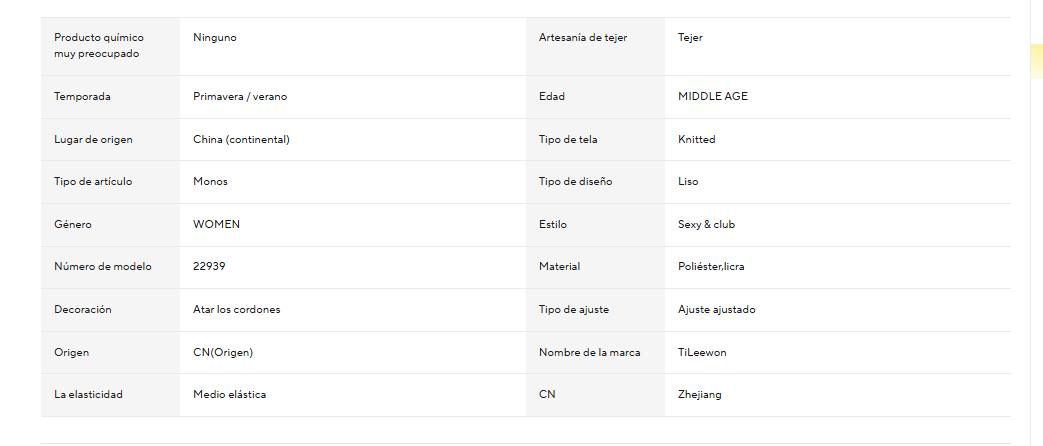Click the 'Medio elástica' elasticity value
Screen dimensions: 1043x446
pyautogui.click(x=229, y=395)
